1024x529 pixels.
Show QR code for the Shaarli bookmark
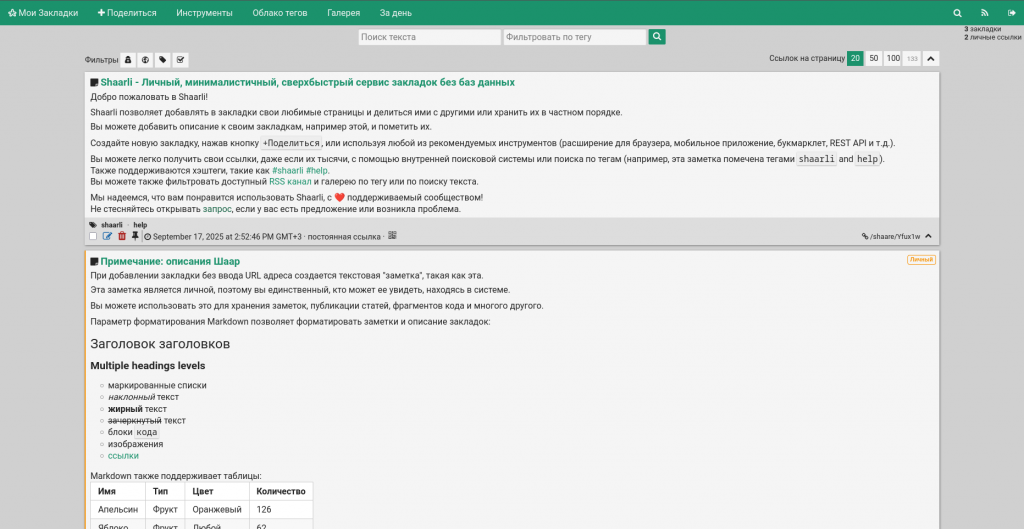392,236
